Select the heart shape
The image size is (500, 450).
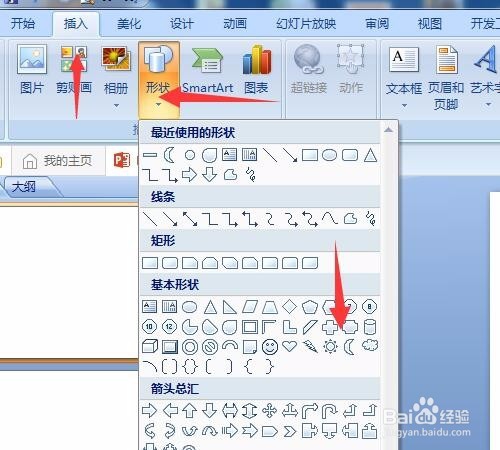[x=289, y=346]
